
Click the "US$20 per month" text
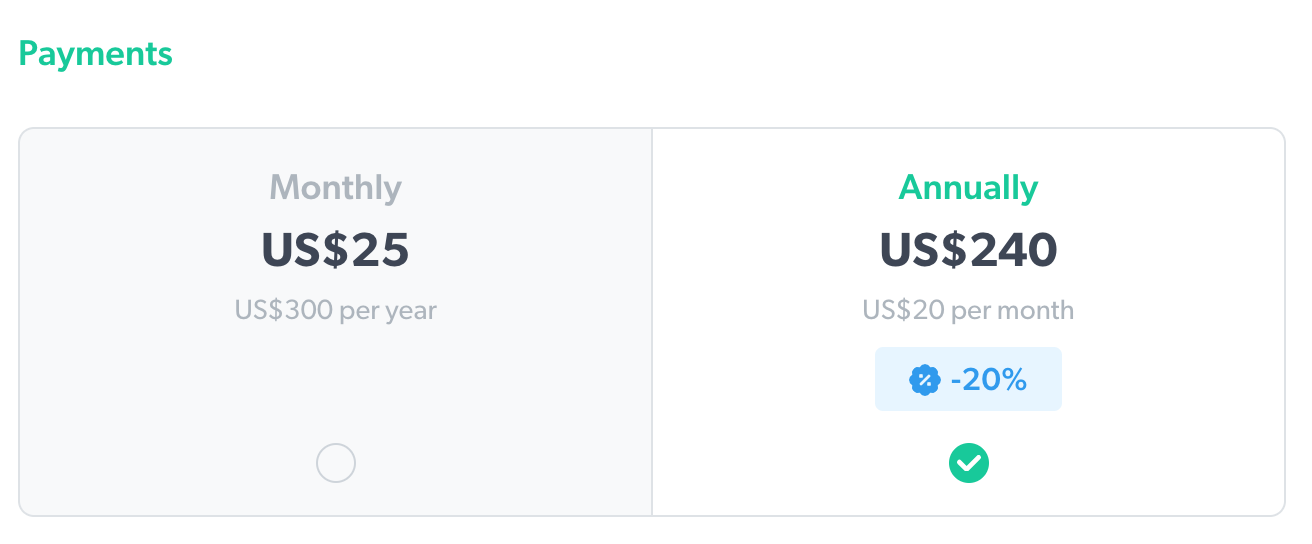[x=968, y=310]
